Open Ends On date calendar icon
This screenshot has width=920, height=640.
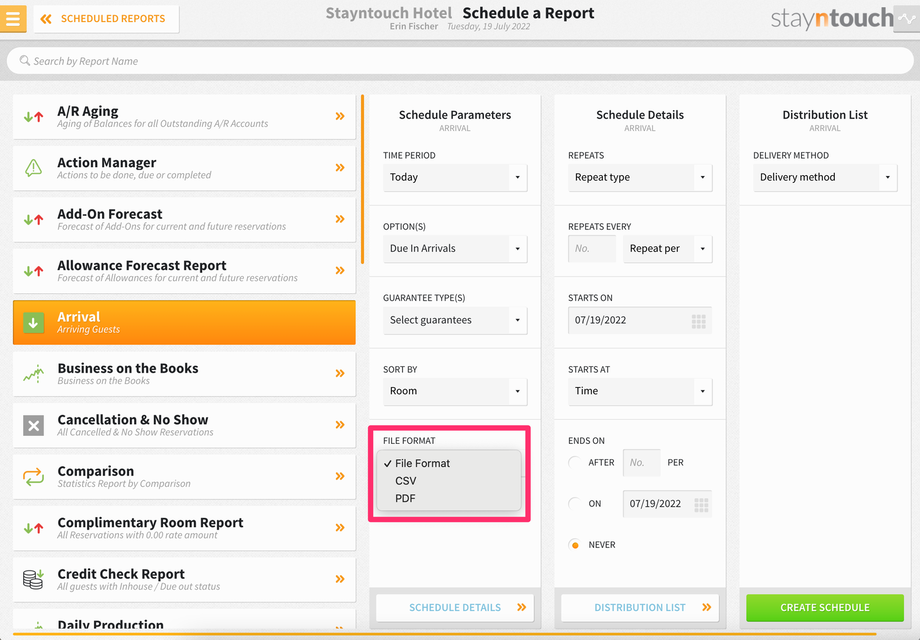pyautogui.click(x=701, y=504)
